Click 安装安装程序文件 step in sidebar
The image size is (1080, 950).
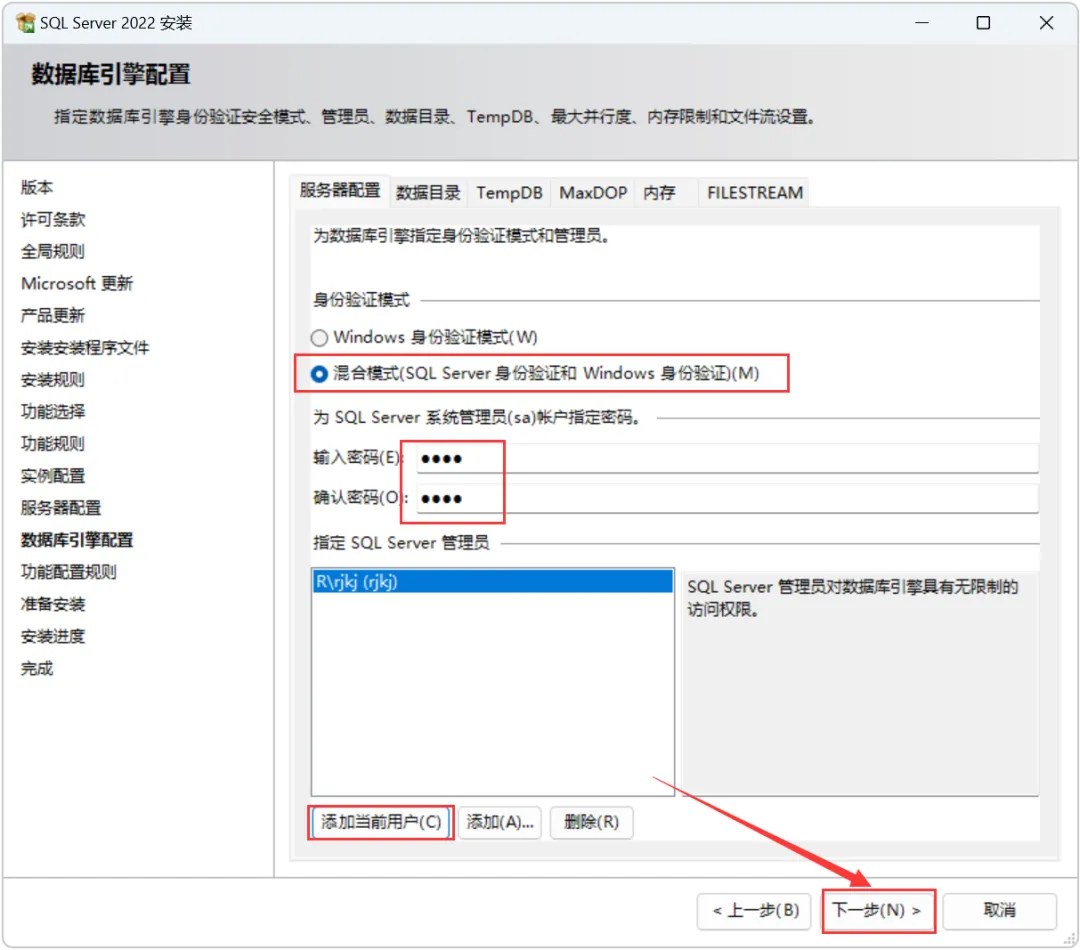tap(85, 348)
